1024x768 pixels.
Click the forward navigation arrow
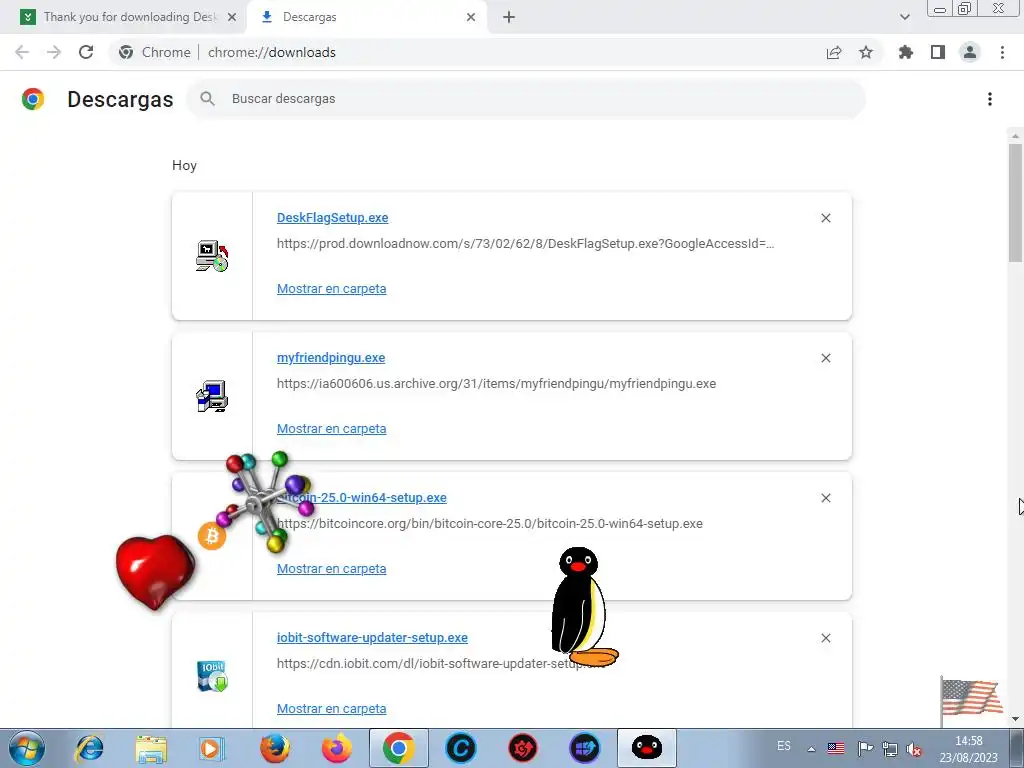pyautogui.click(x=54, y=52)
